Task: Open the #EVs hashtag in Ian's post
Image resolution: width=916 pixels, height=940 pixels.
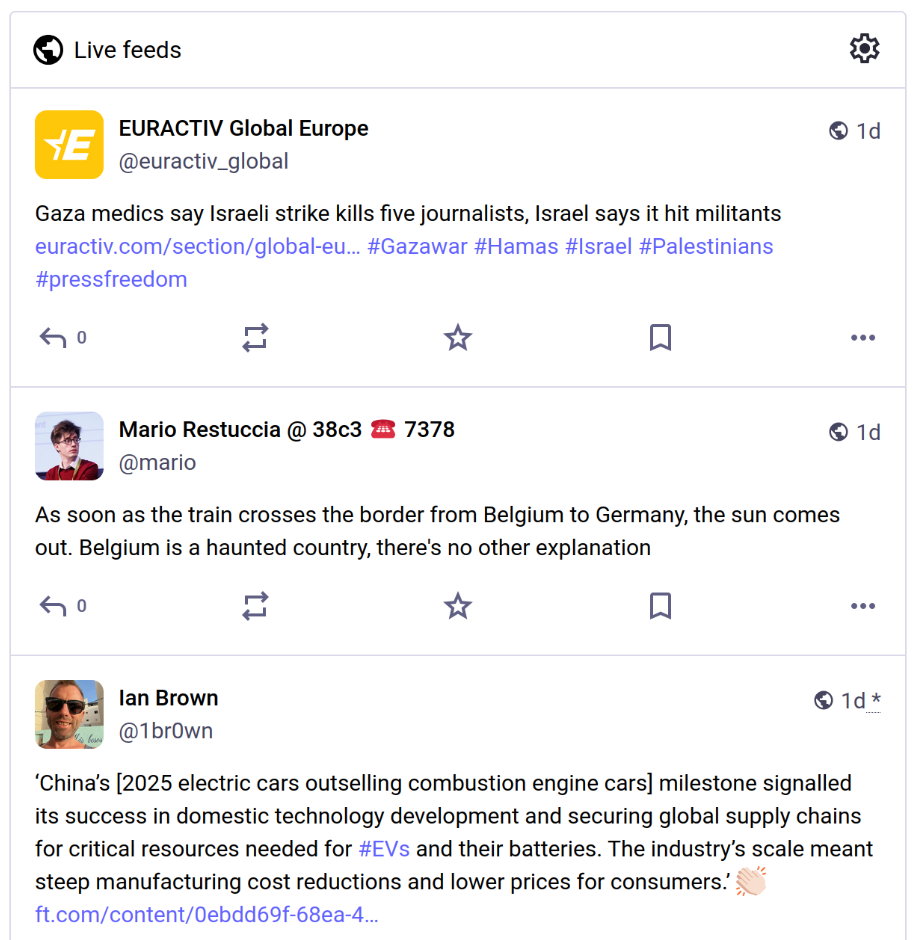Action: point(384,849)
